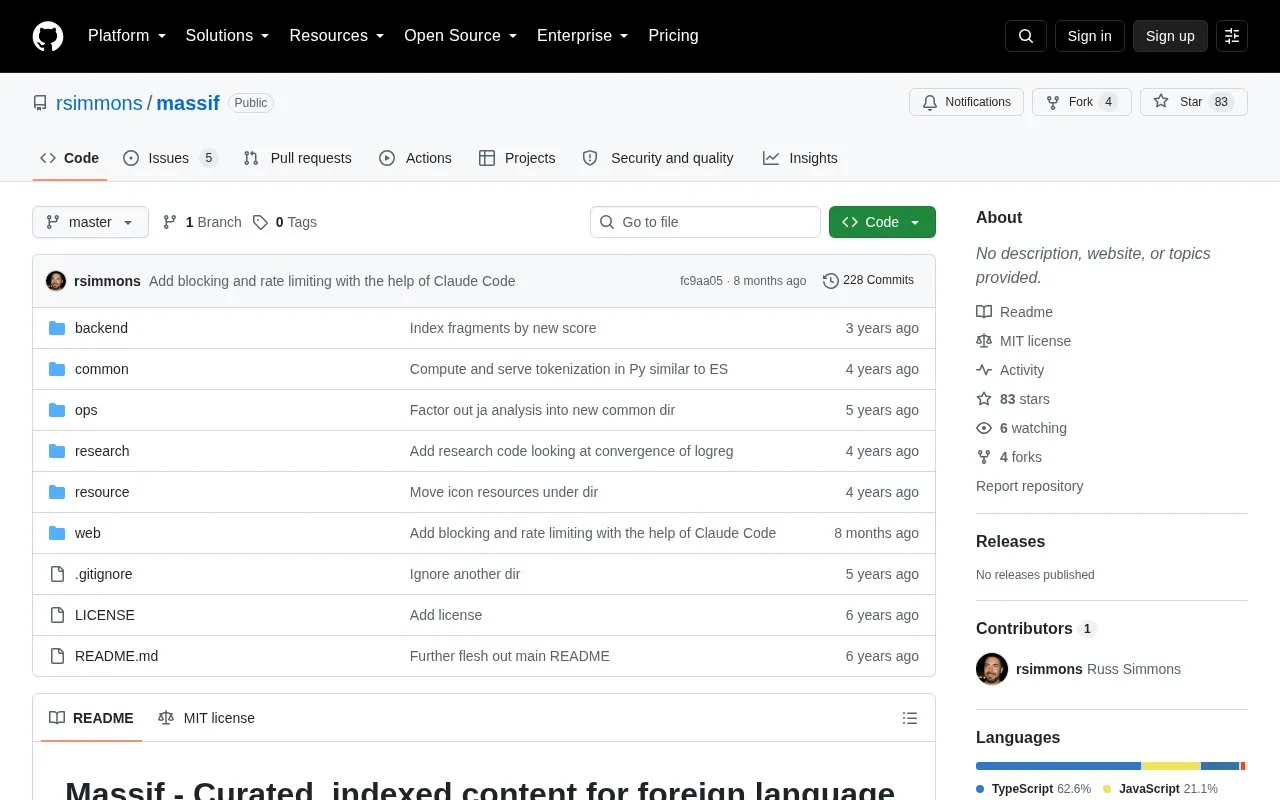Go to the GitHub logo homepage

[x=48, y=36]
